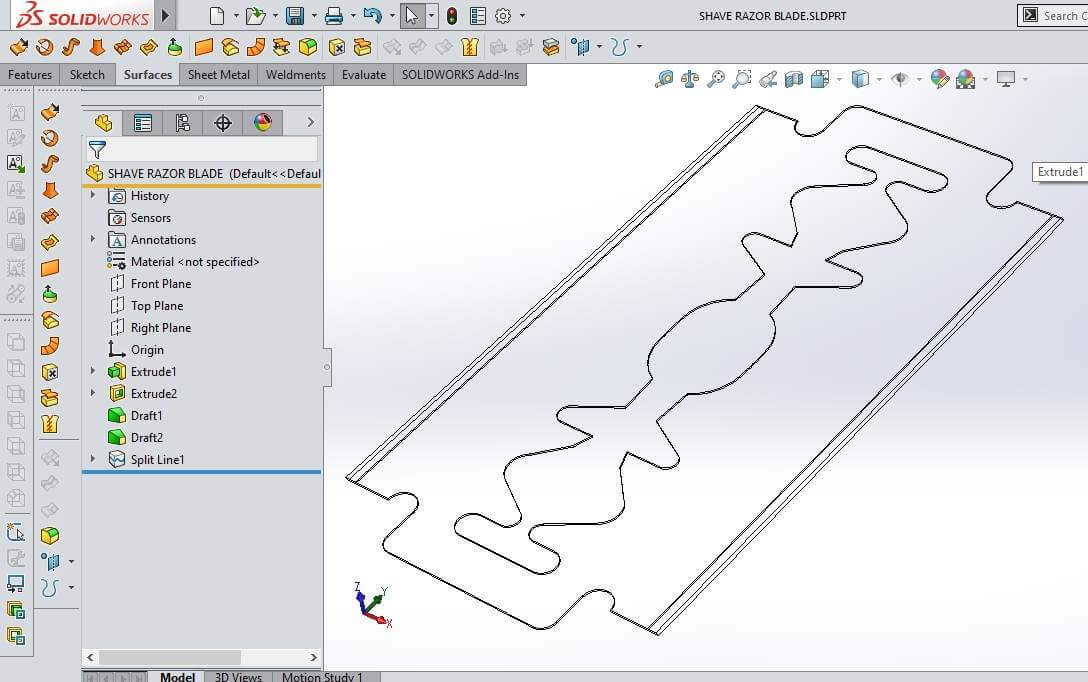Expand the Extrude1 feature node
Image resolution: width=1088 pixels, height=682 pixels.
93,372
